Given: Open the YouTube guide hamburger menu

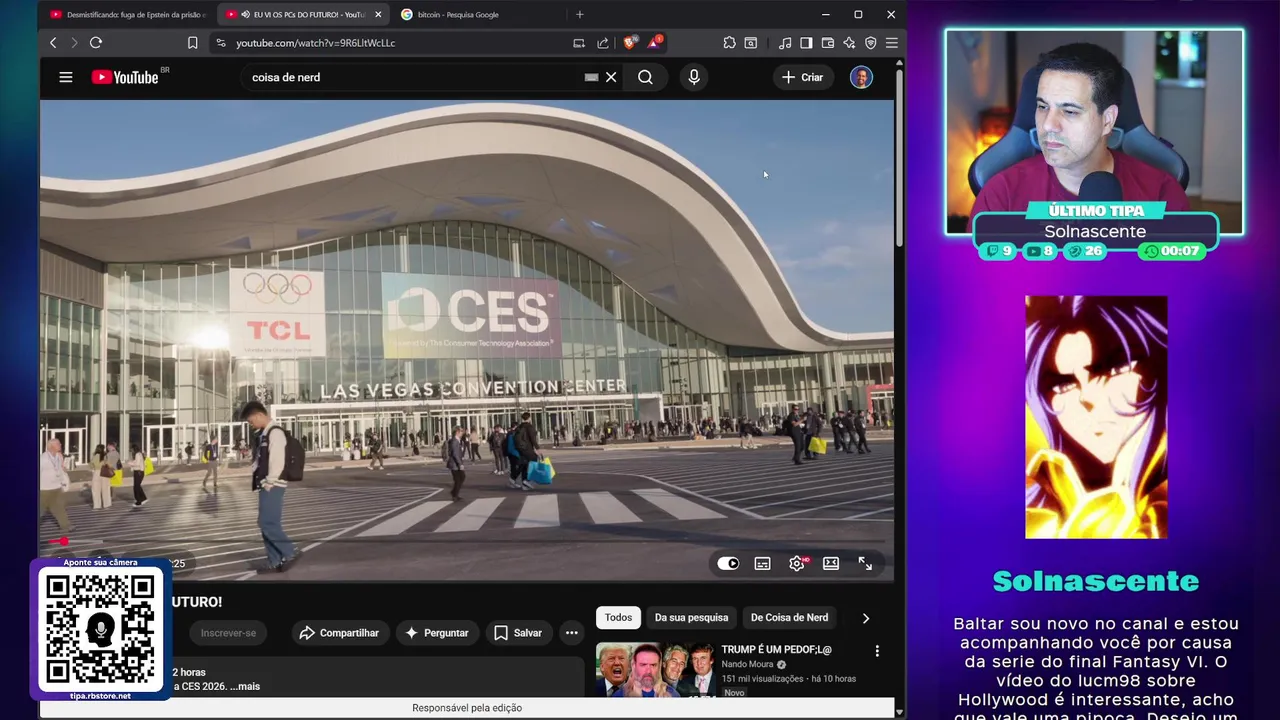Looking at the screenshot, I should click(66, 77).
